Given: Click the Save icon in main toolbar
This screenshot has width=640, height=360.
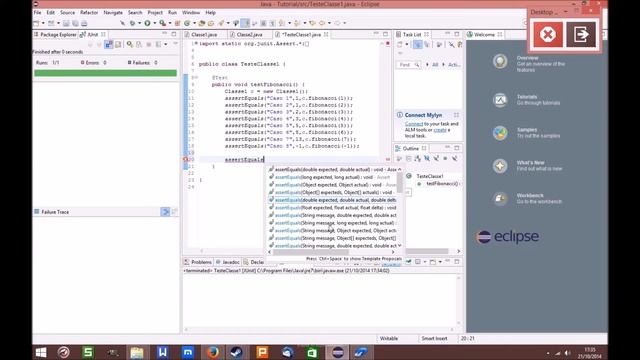Looking at the screenshot, I should pyautogui.click(x=66, y=23).
